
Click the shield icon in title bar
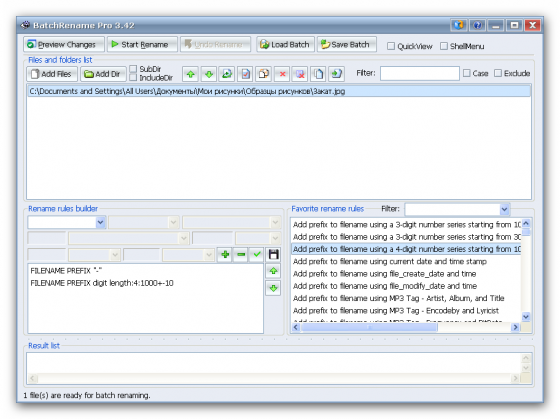tap(459, 25)
